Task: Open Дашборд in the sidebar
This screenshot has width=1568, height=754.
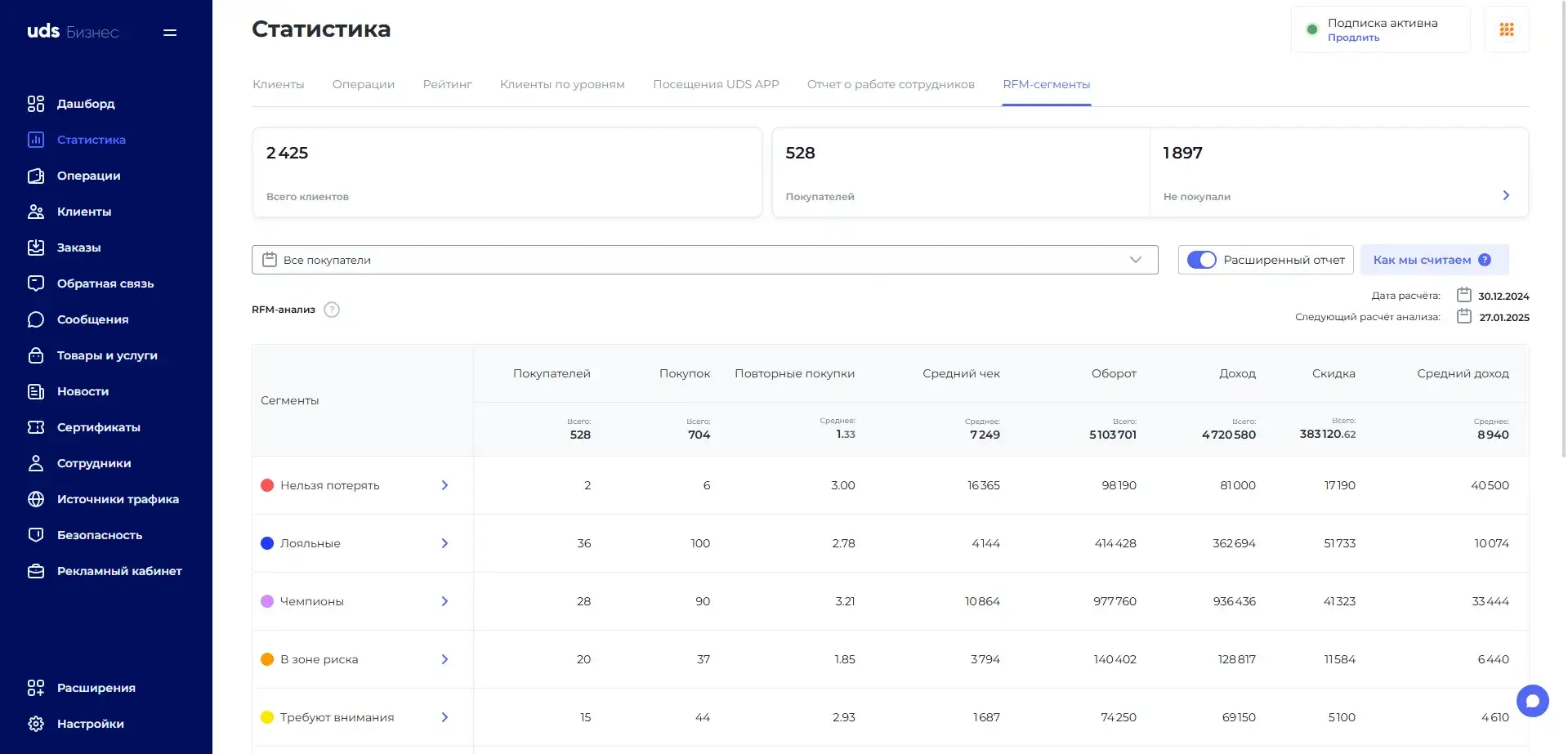Action: point(86,104)
